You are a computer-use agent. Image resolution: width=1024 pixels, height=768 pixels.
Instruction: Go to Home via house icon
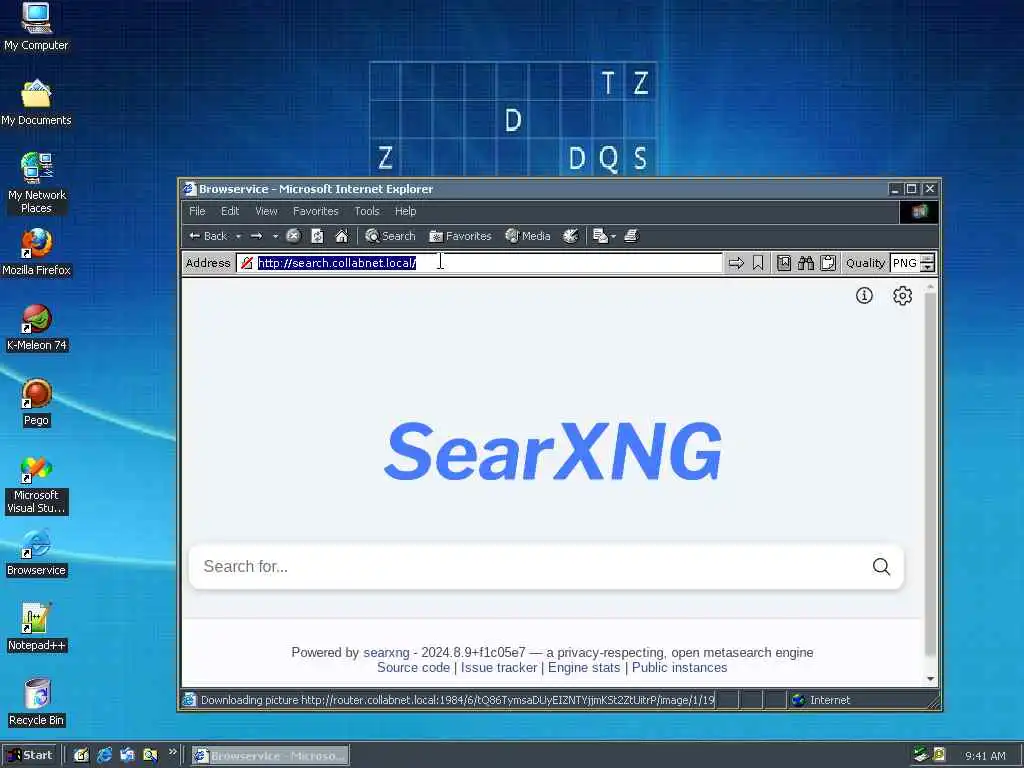[342, 236]
